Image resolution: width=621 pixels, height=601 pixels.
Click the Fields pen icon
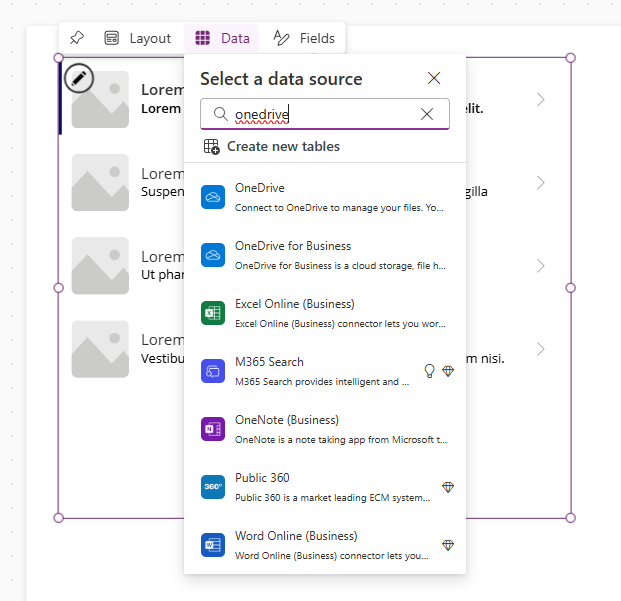pos(281,38)
